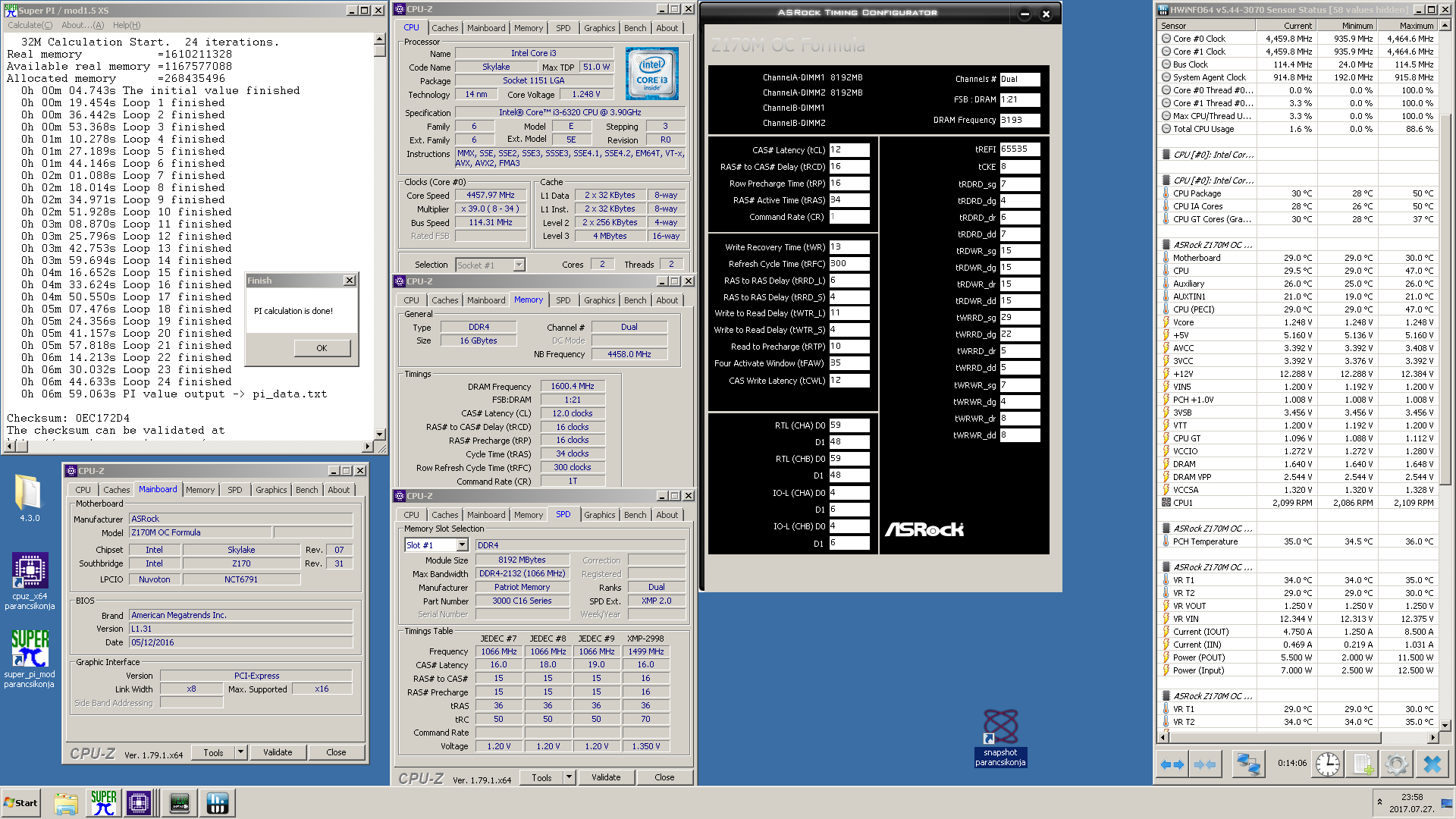Open About menu in Super PI
The height and width of the screenshot is (819, 1456).
[x=83, y=25]
